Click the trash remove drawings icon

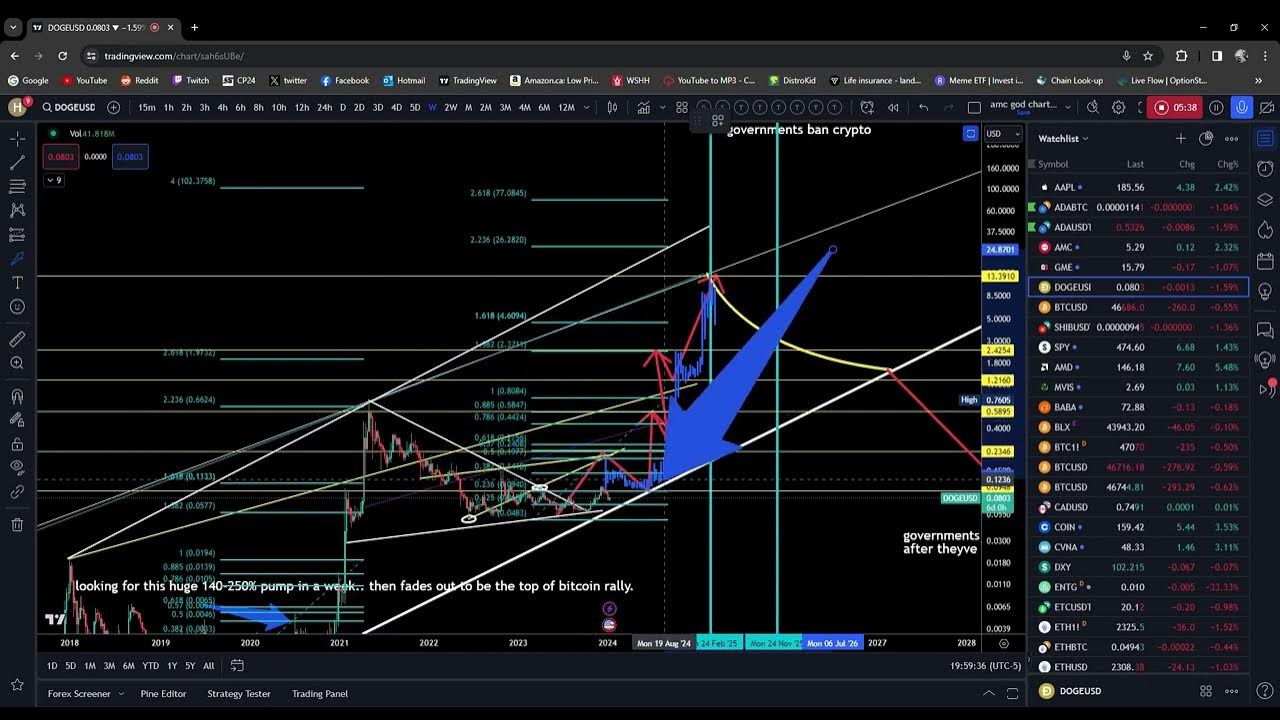(x=17, y=524)
